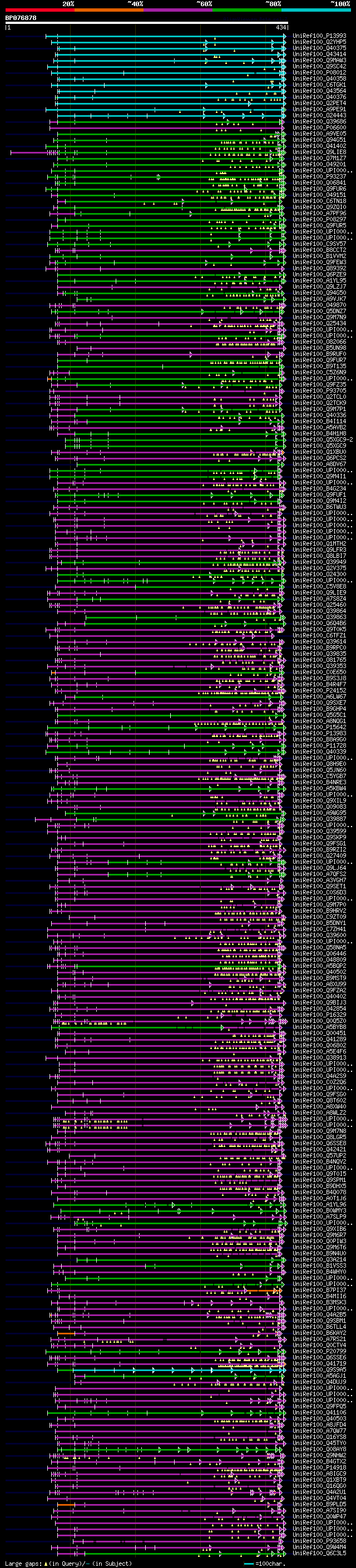This screenshot has height=1568, width=356.
Task: Select the UniRef100_B5UN98 label
Action: 319,348
